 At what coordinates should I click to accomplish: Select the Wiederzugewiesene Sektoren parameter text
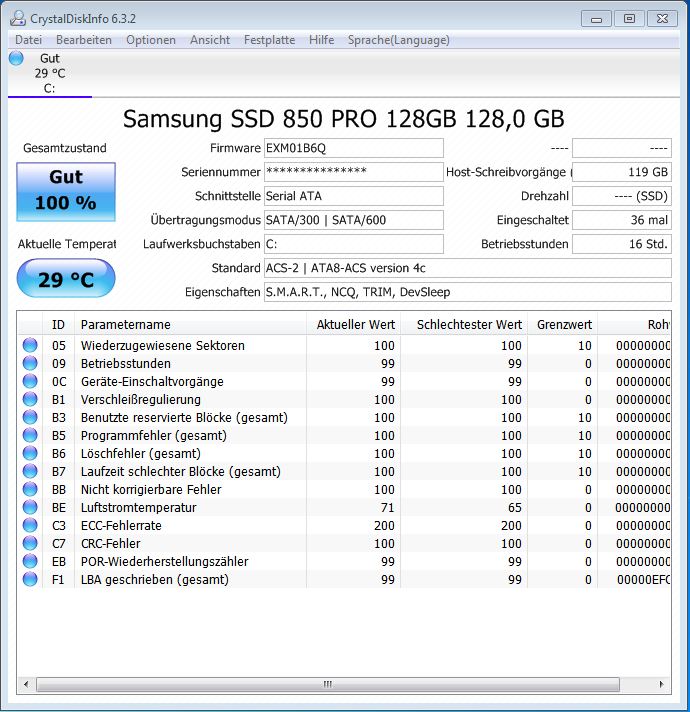[x=163, y=346]
